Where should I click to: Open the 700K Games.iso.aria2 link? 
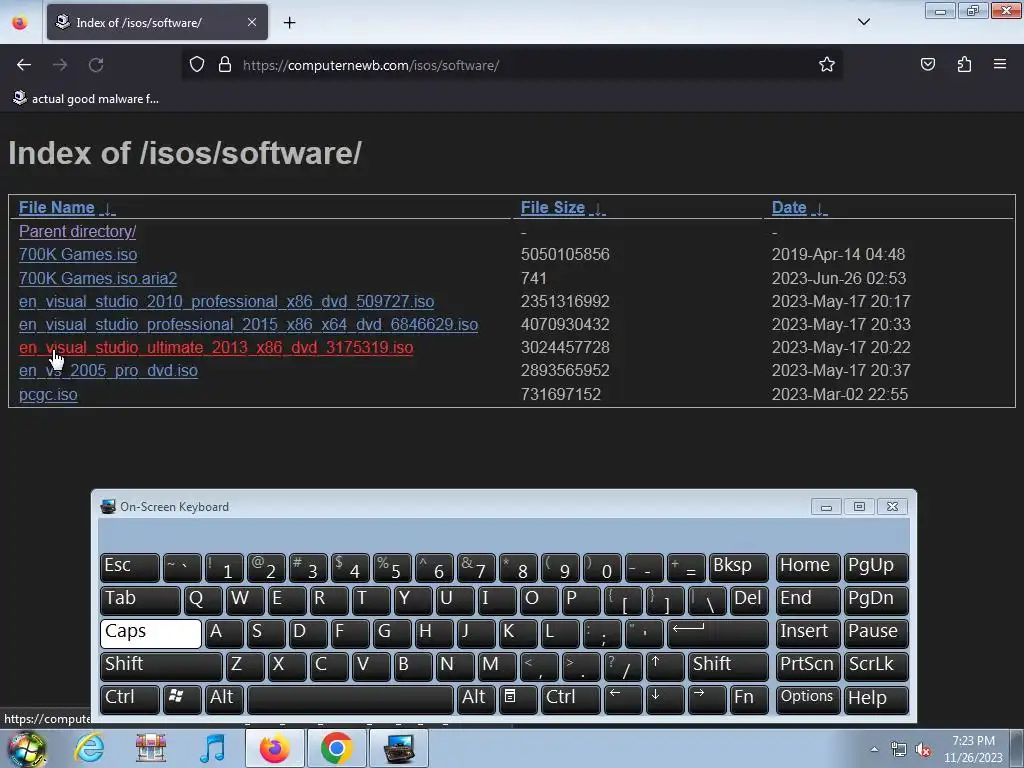tap(98, 278)
